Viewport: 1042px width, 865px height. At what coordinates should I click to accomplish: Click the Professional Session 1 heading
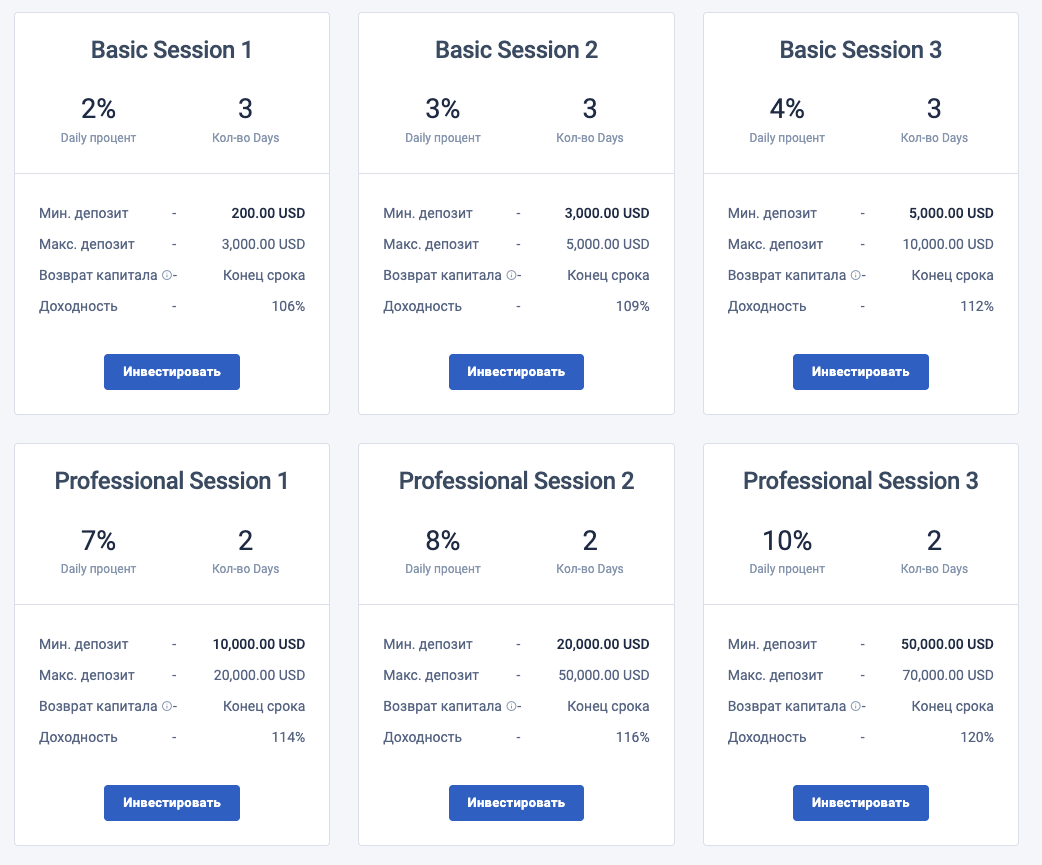[172, 481]
